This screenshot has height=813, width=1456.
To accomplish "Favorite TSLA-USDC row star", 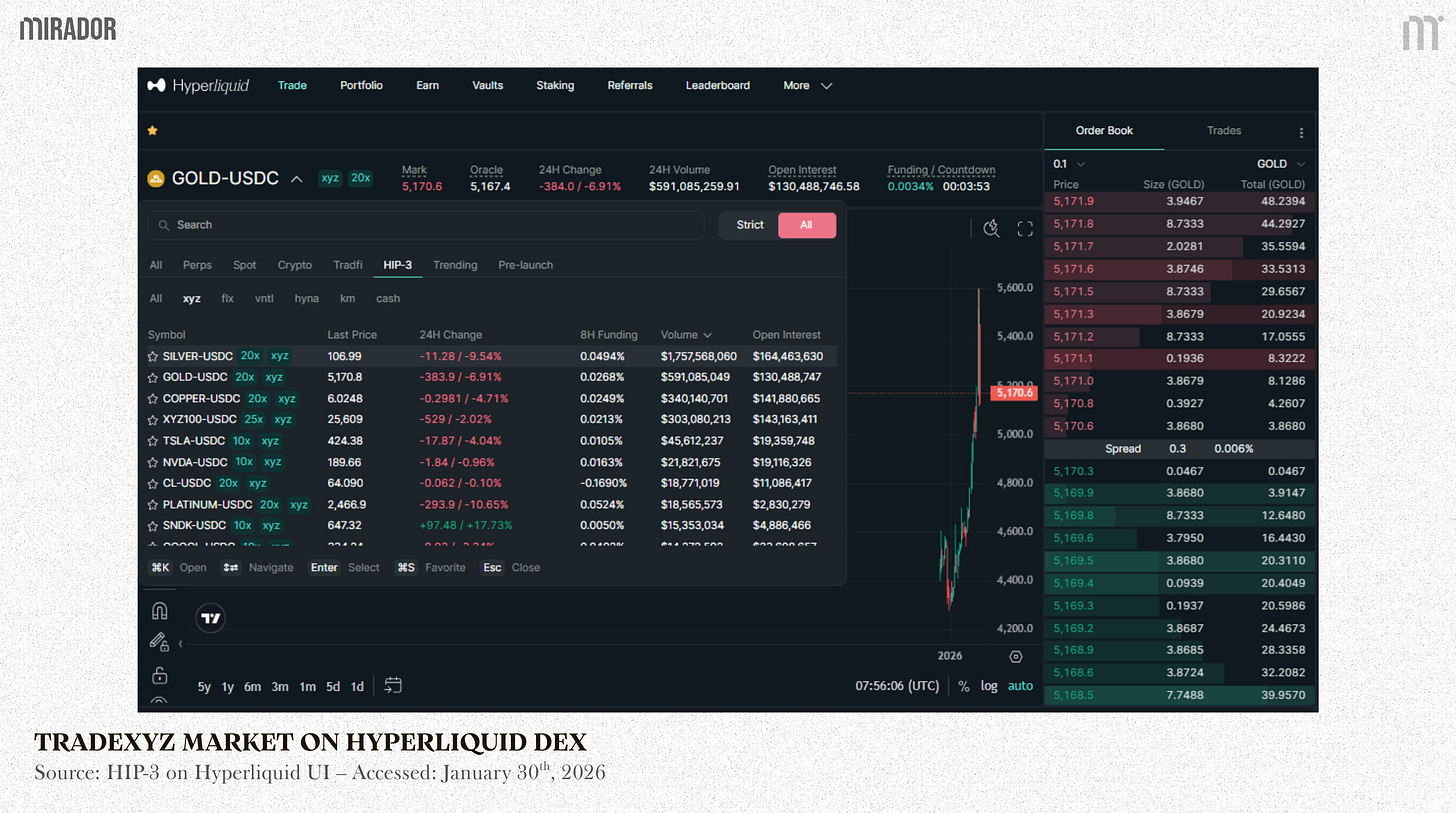I will tap(153, 441).
